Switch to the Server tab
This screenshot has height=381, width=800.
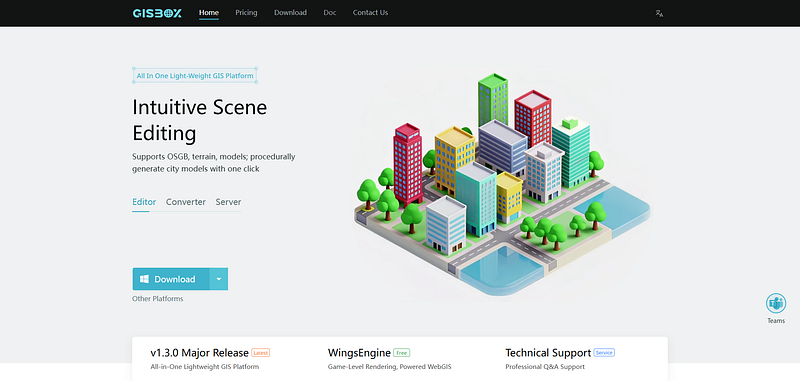point(228,202)
